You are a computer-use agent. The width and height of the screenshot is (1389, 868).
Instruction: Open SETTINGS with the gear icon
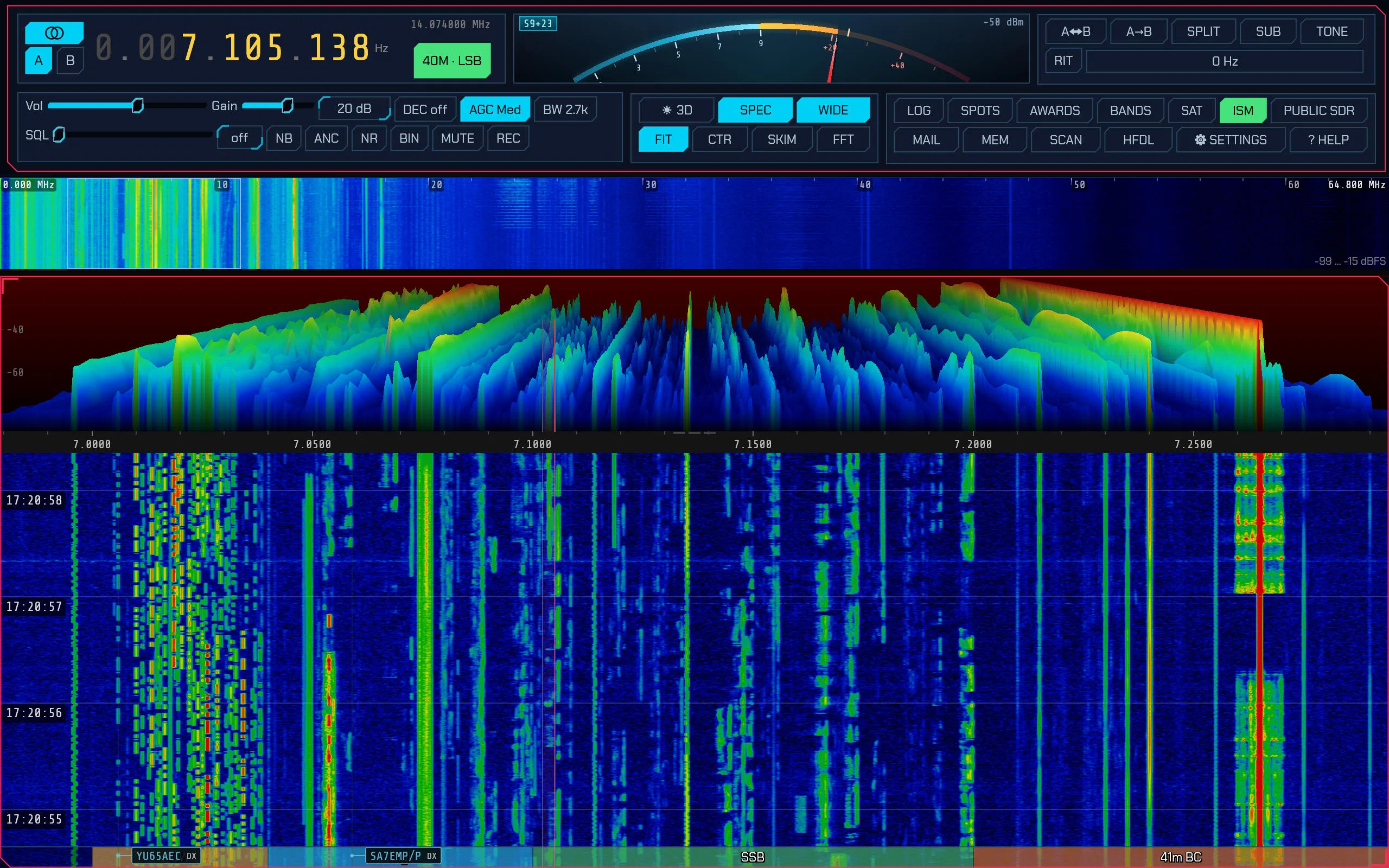tap(1230, 139)
